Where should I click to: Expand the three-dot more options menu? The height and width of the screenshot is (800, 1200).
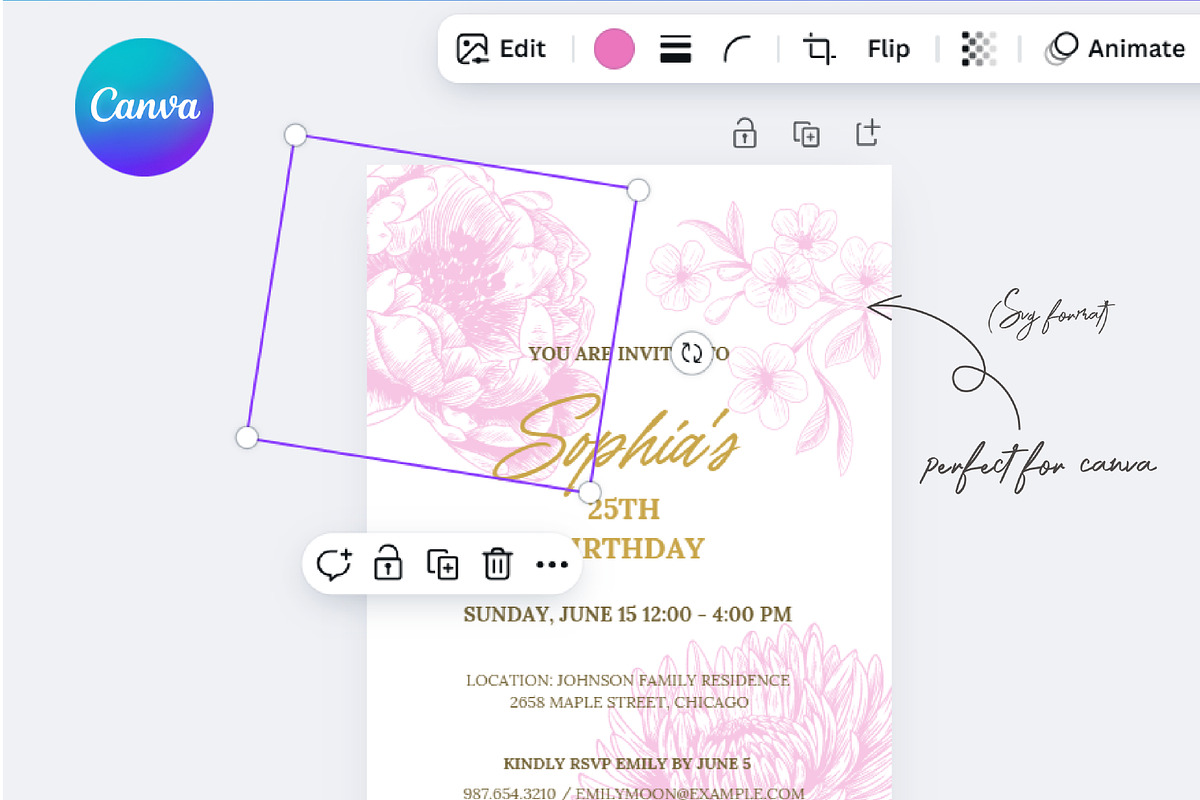pos(551,565)
